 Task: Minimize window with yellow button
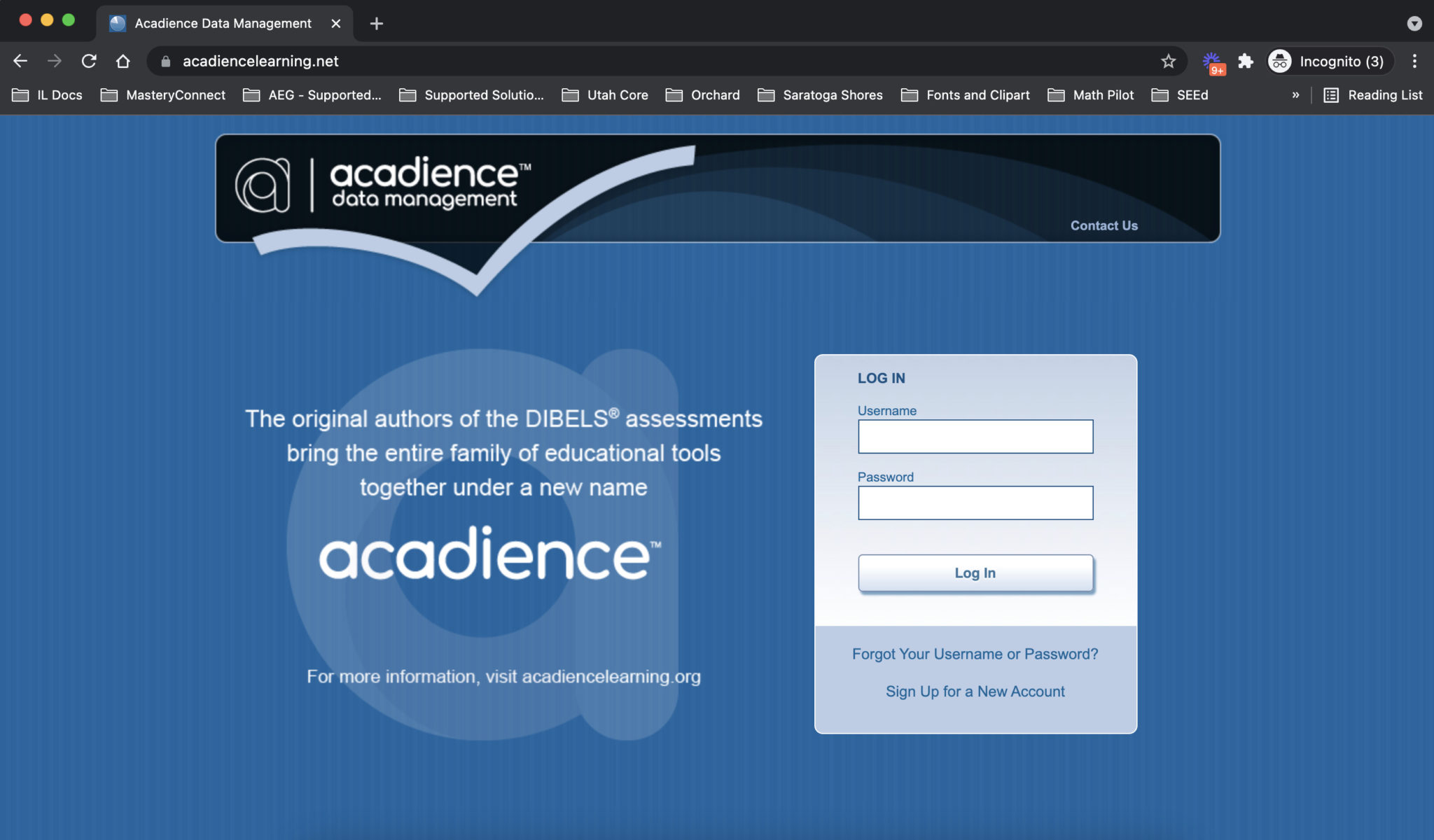pos(47,20)
